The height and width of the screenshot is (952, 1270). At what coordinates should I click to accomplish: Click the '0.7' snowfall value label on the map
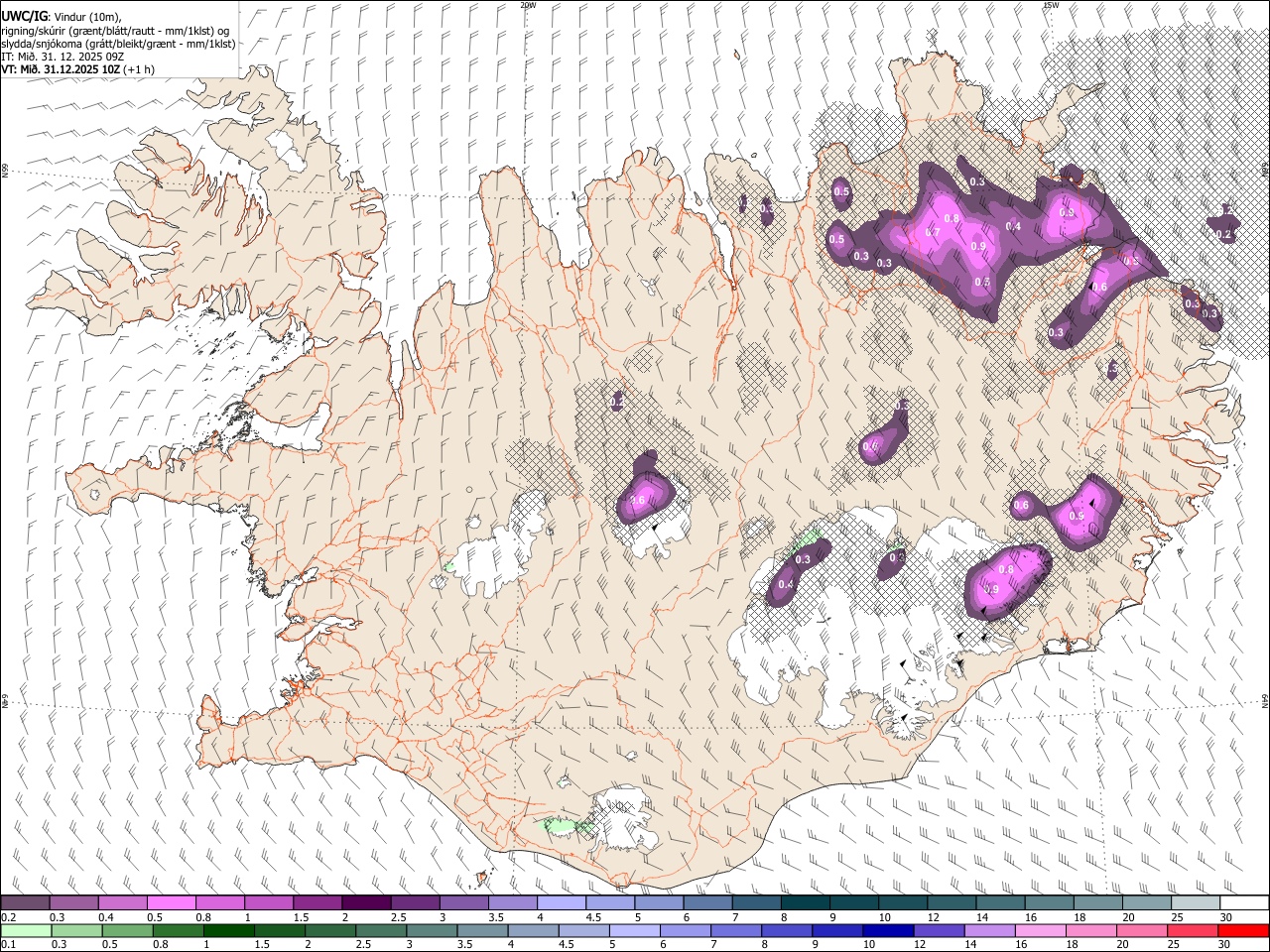(x=932, y=232)
